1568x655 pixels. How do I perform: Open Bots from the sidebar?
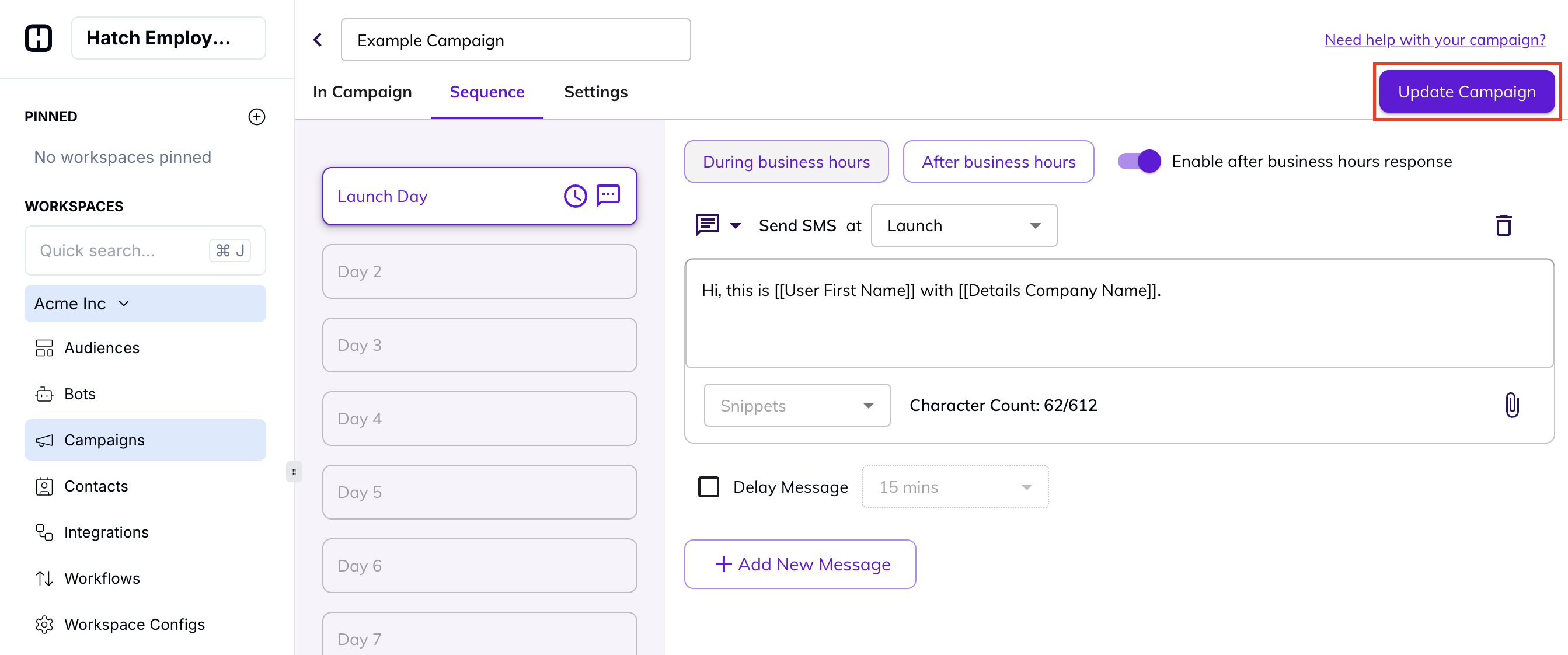pos(80,394)
